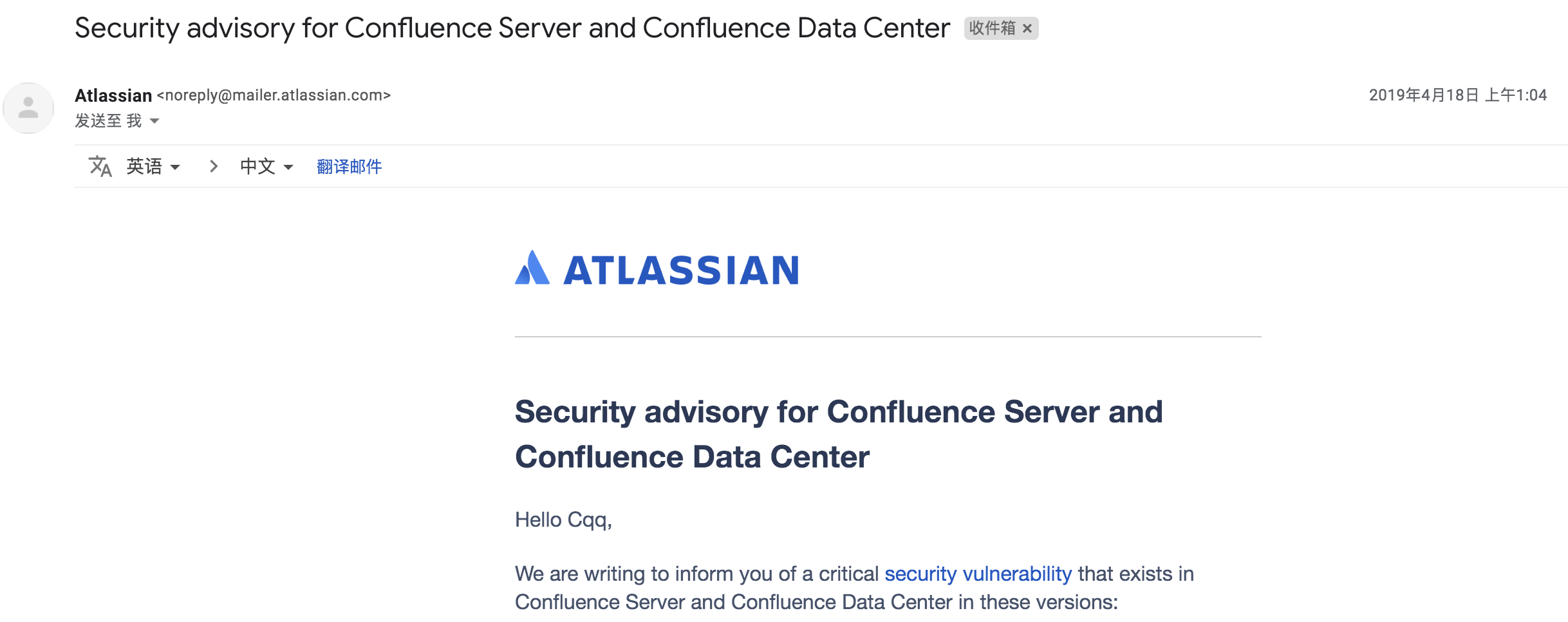Click the 翻译邮件 translate message link
The image size is (1568, 622).
pos(350,167)
